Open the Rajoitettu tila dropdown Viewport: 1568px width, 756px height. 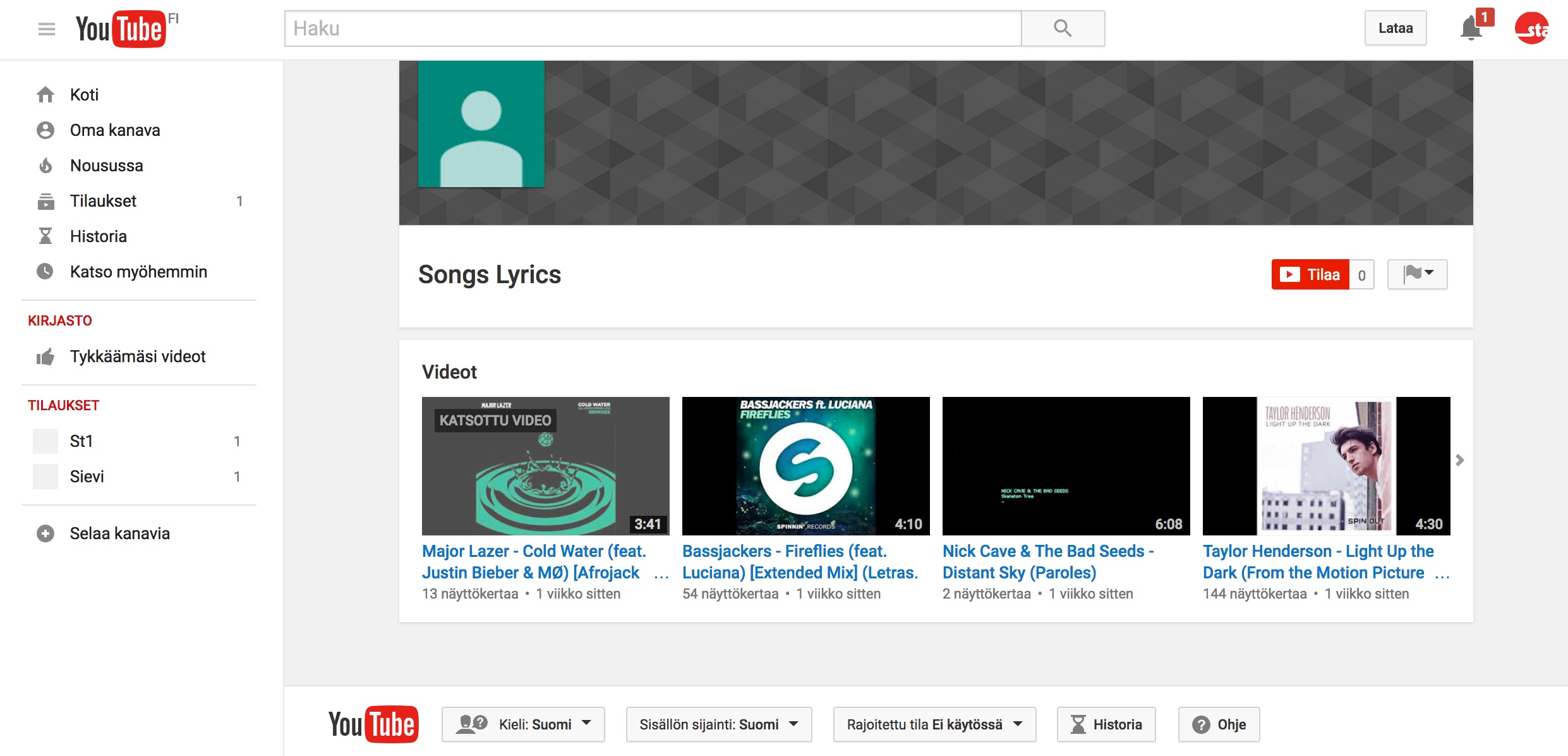click(935, 724)
